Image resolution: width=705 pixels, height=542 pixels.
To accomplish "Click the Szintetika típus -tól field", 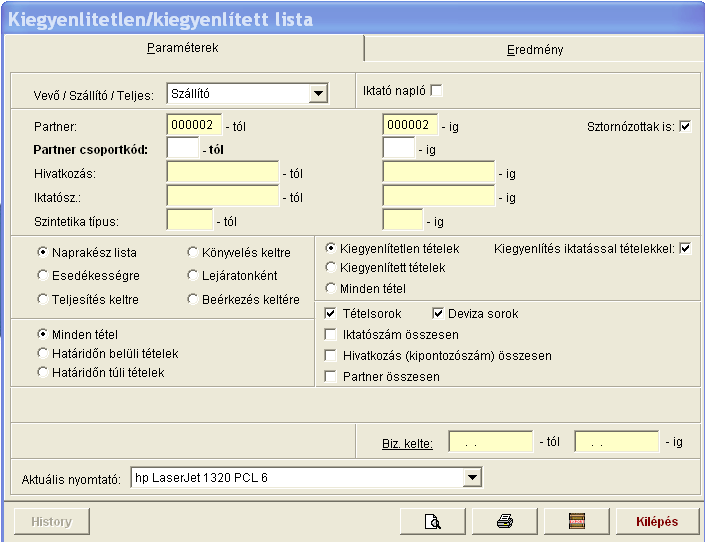I will click(x=189, y=220).
